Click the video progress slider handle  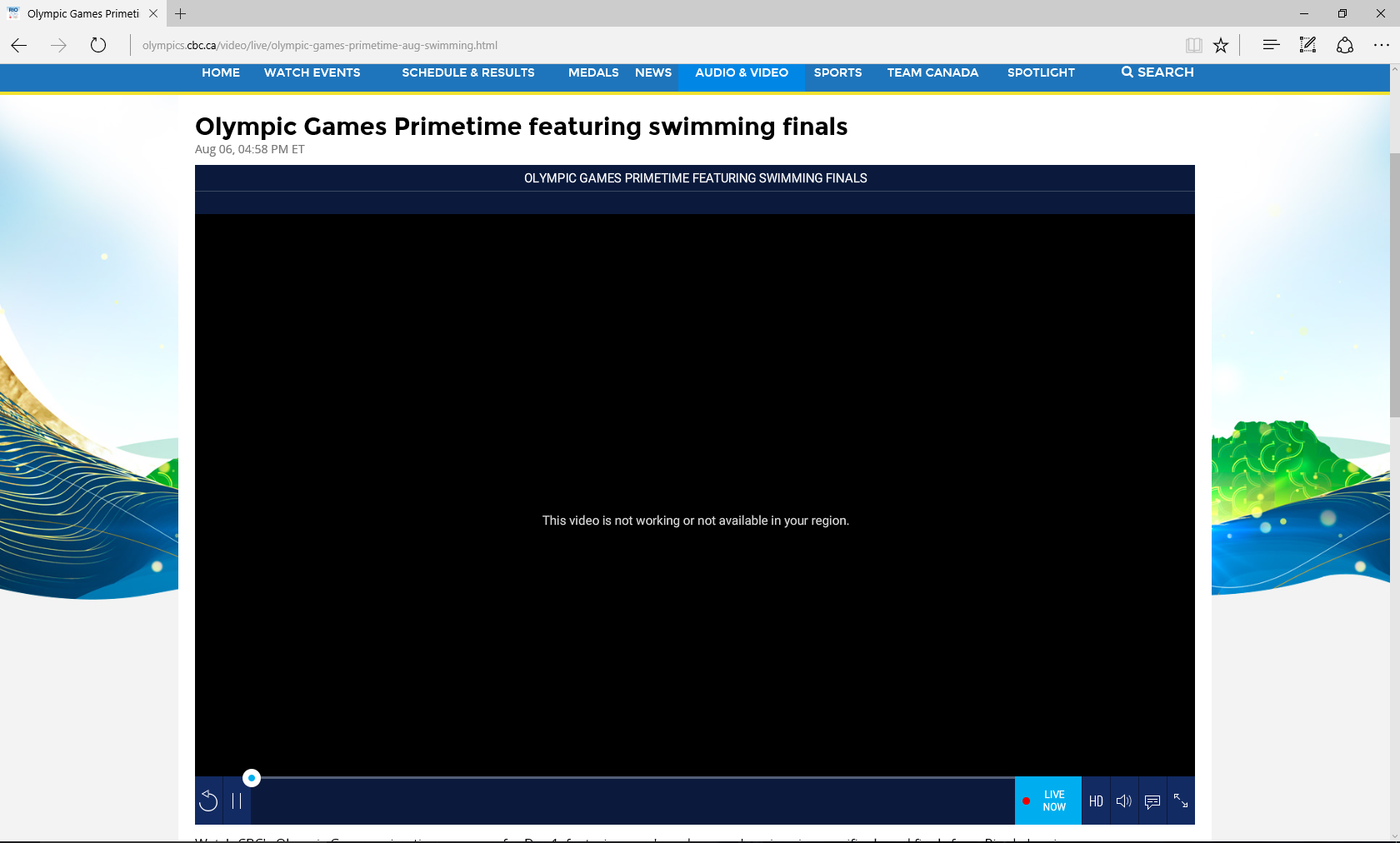pos(252,778)
